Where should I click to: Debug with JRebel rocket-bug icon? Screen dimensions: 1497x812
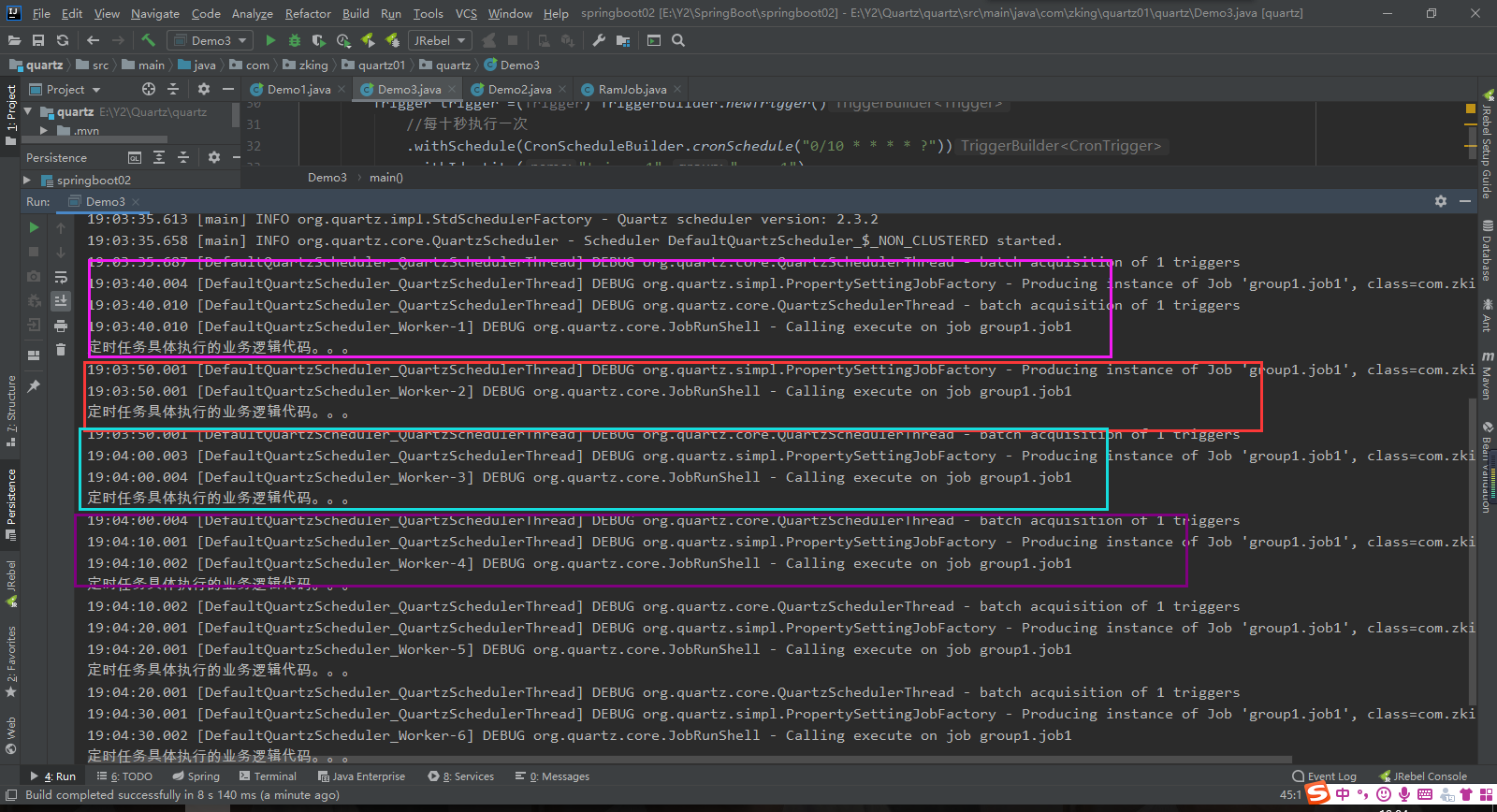[392, 40]
